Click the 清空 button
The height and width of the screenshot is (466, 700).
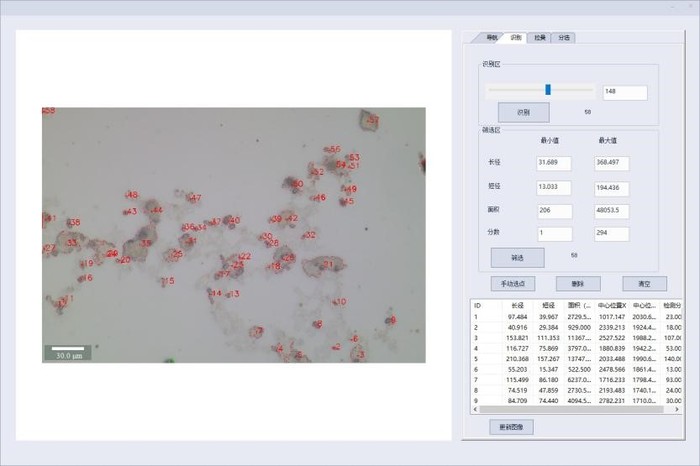pyautogui.click(x=643, y=284)
